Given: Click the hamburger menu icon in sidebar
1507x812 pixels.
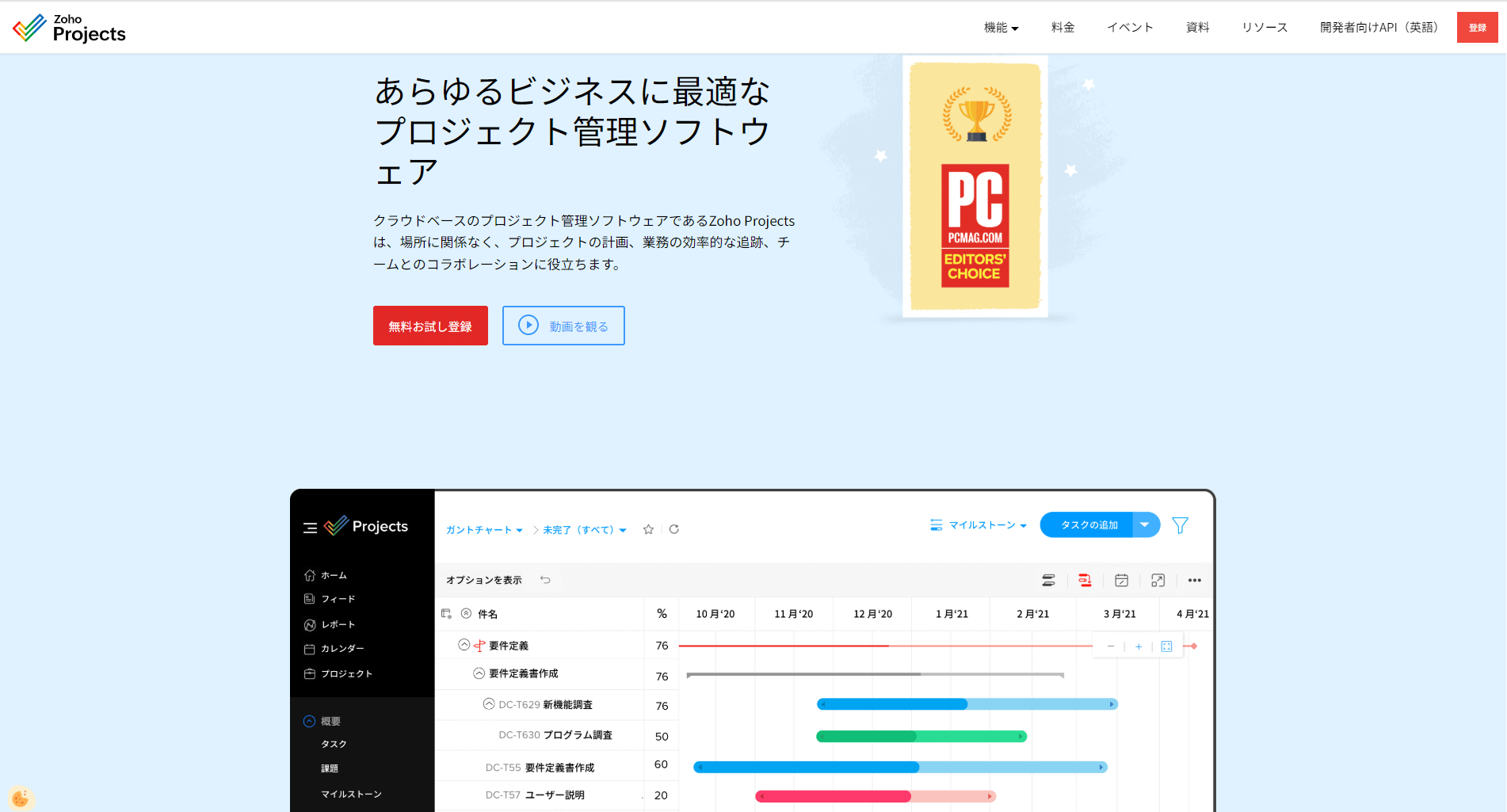Looking at the screenshot, I should click(310, 528).
